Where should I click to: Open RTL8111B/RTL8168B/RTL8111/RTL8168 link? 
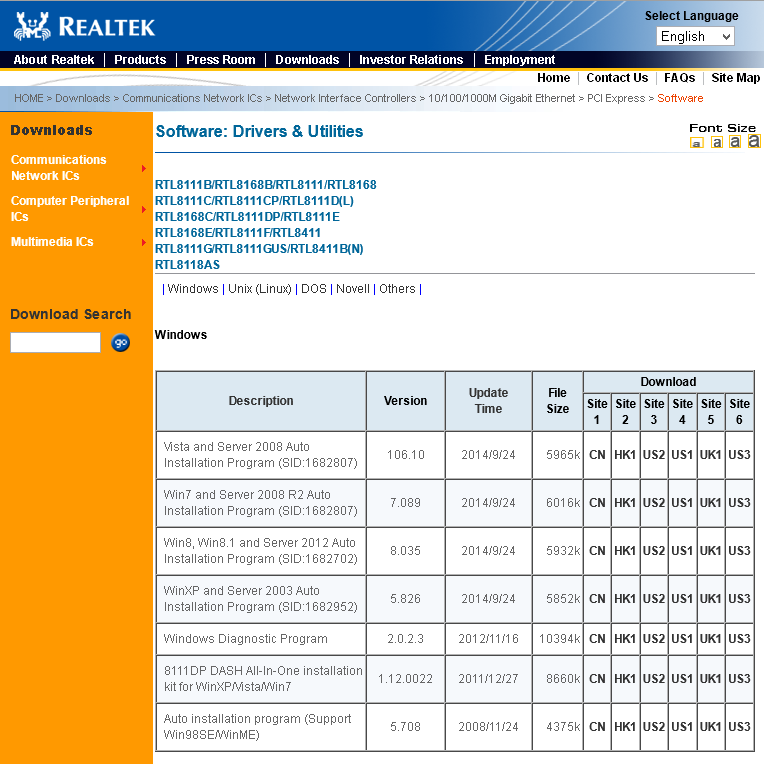coord(266,185)
